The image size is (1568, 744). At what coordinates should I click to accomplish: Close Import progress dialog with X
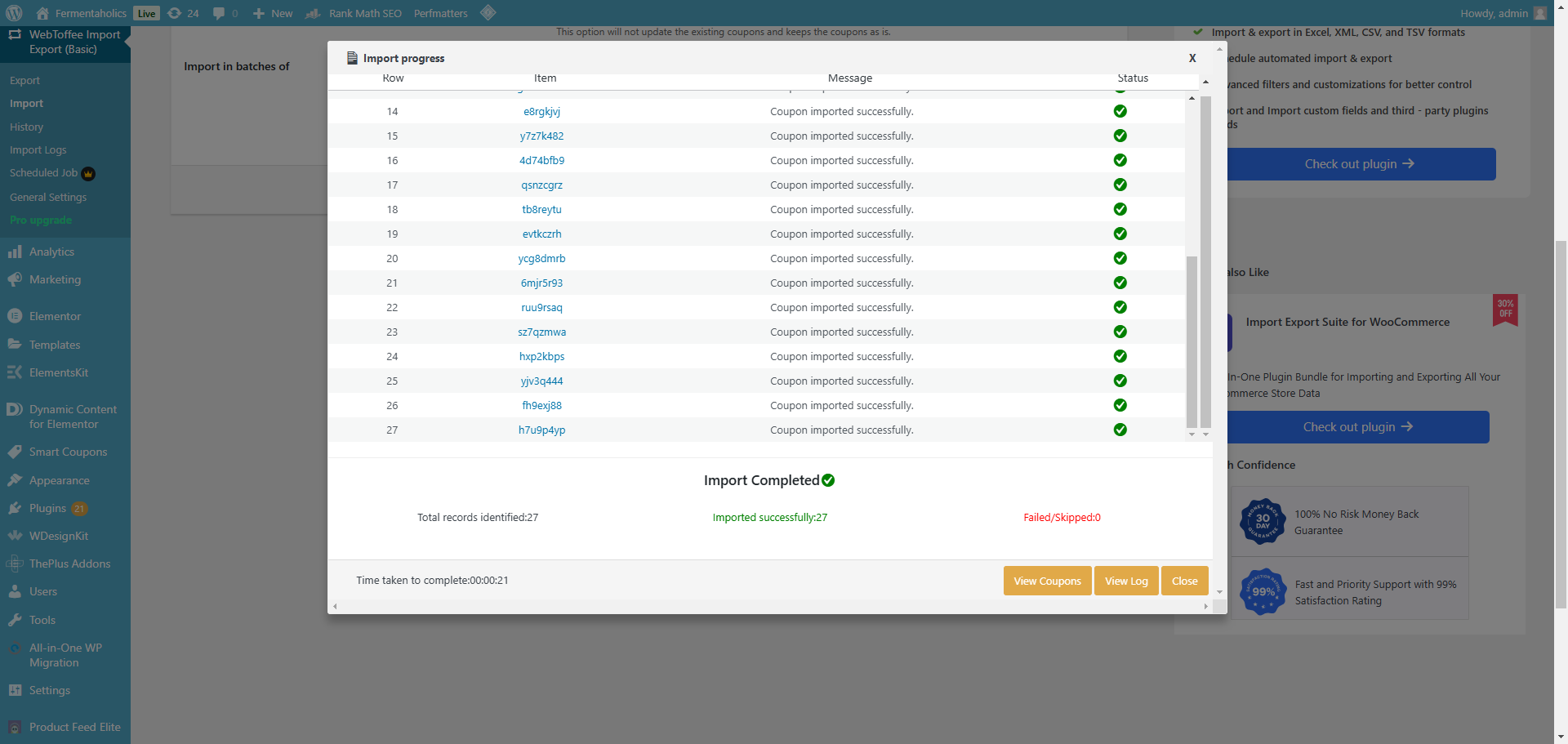1192,58
